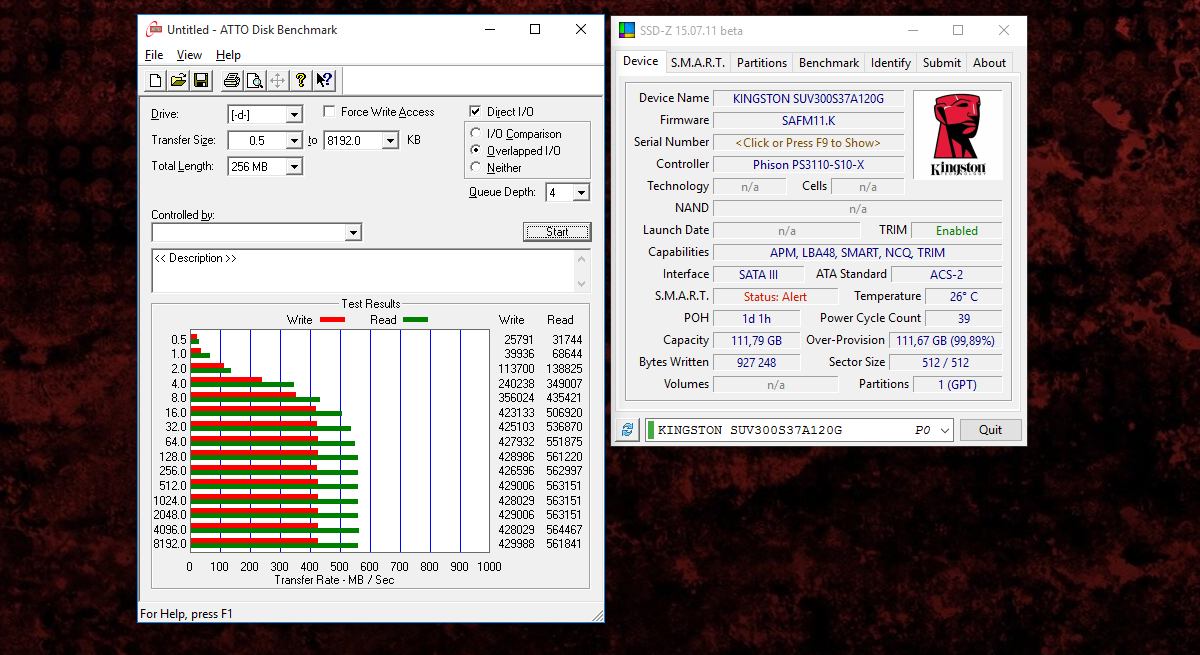
Task: Click the yellow question mark Help icon
Action: coord(300,80)
